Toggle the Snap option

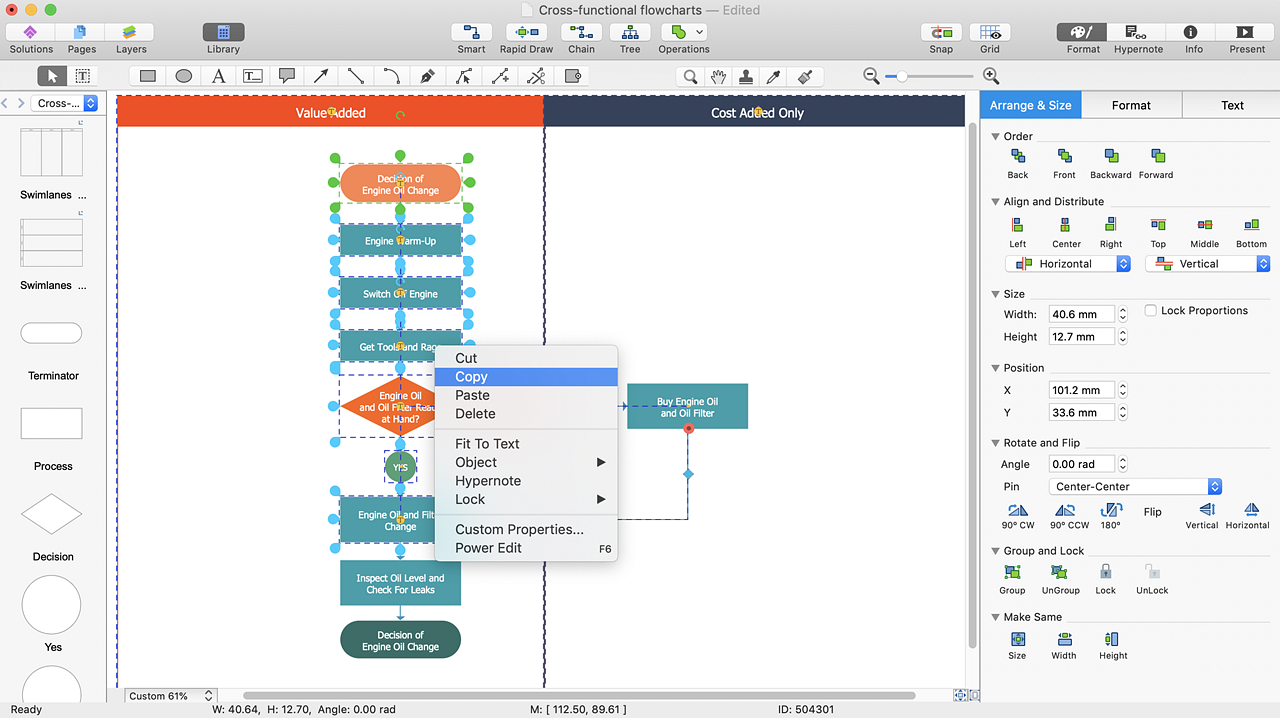(940, 33)
